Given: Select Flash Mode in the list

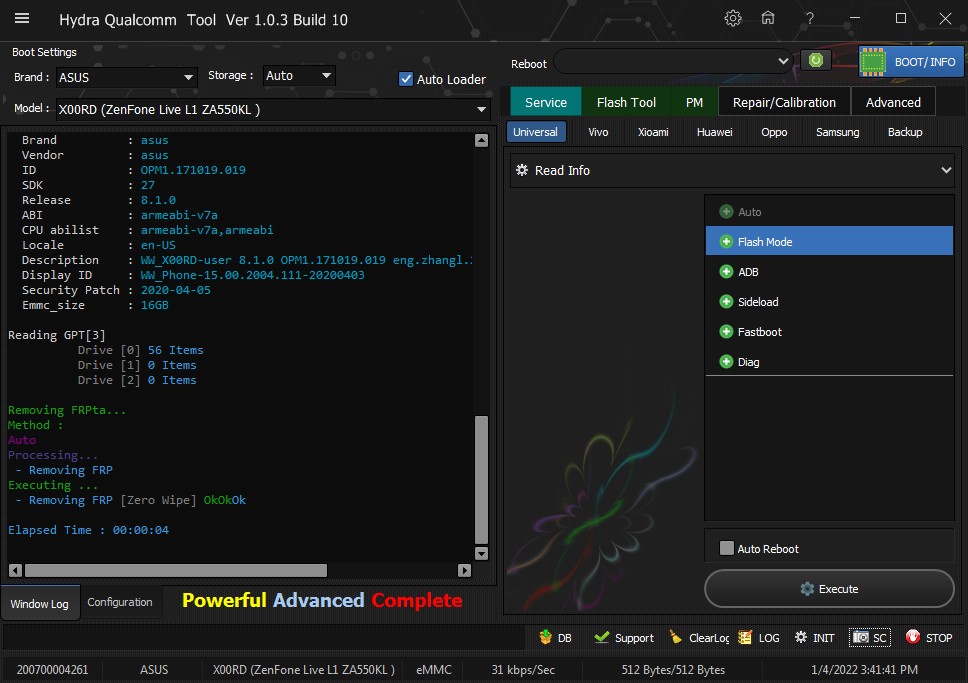Looking at the screenshot, I should tap(829, 241).
